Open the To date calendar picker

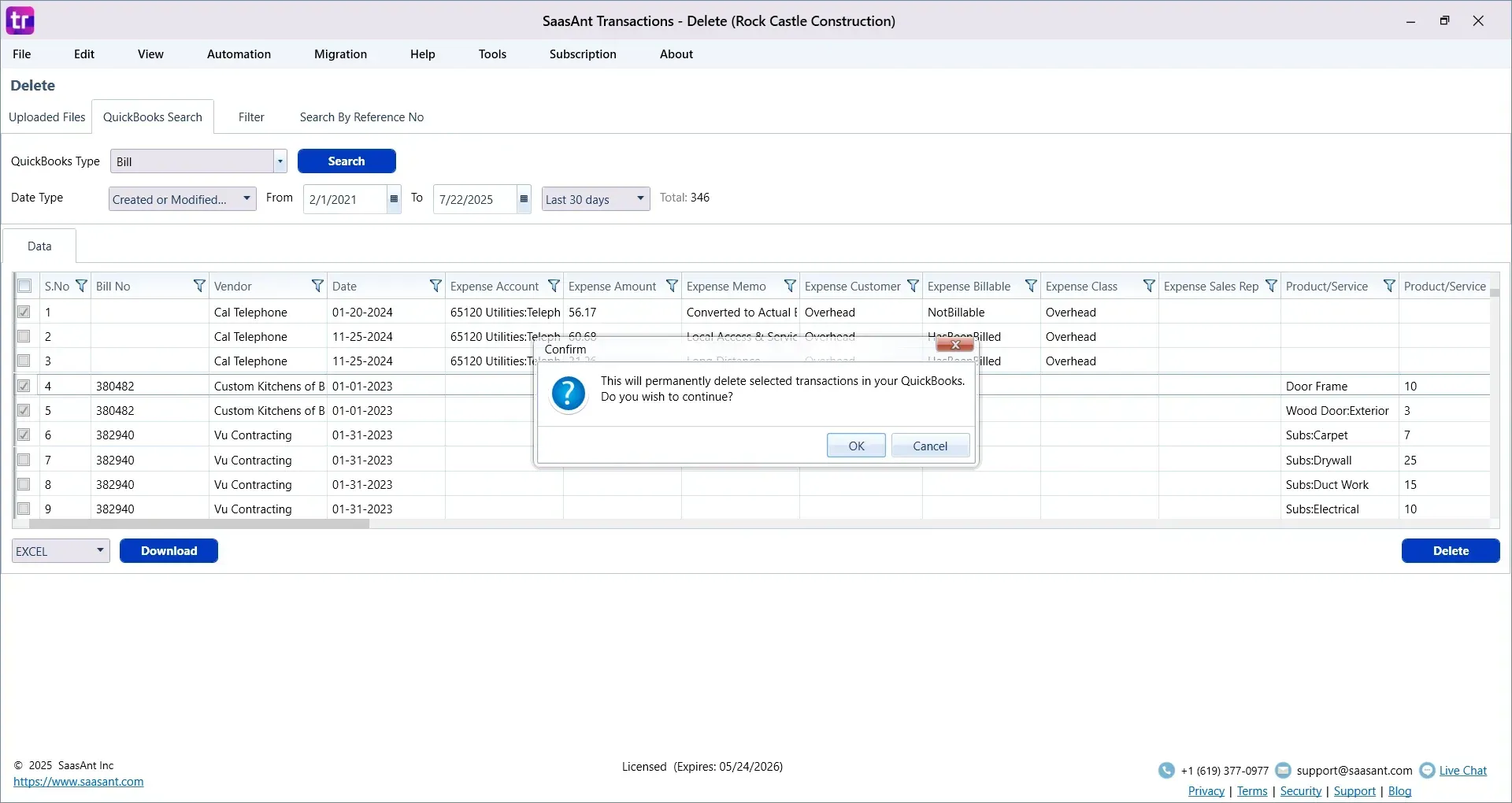pos(524,199)
